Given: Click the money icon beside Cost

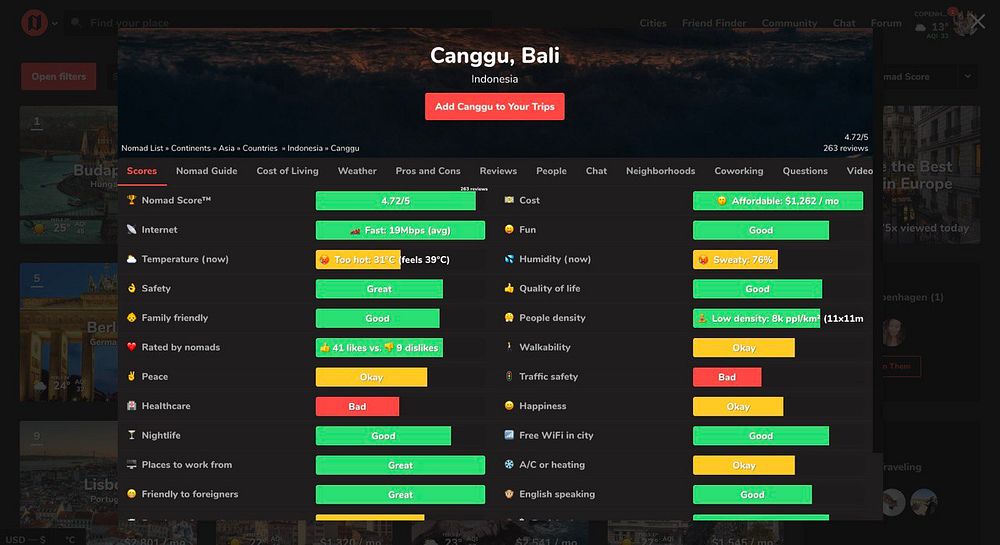Looking at the screenshot, I should (509, 200).
